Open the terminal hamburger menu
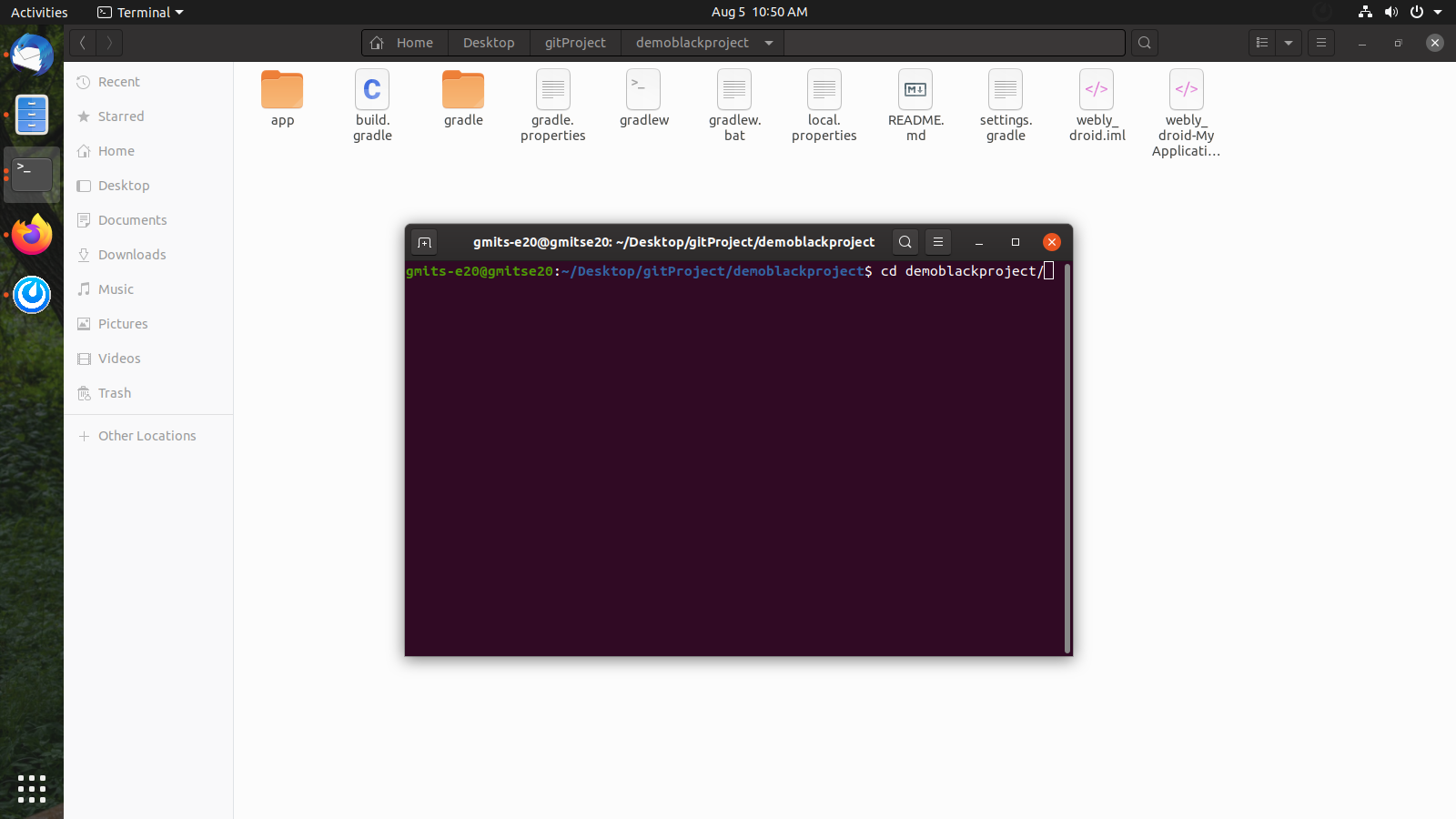The image size is (1456, 819). (938, 242)
